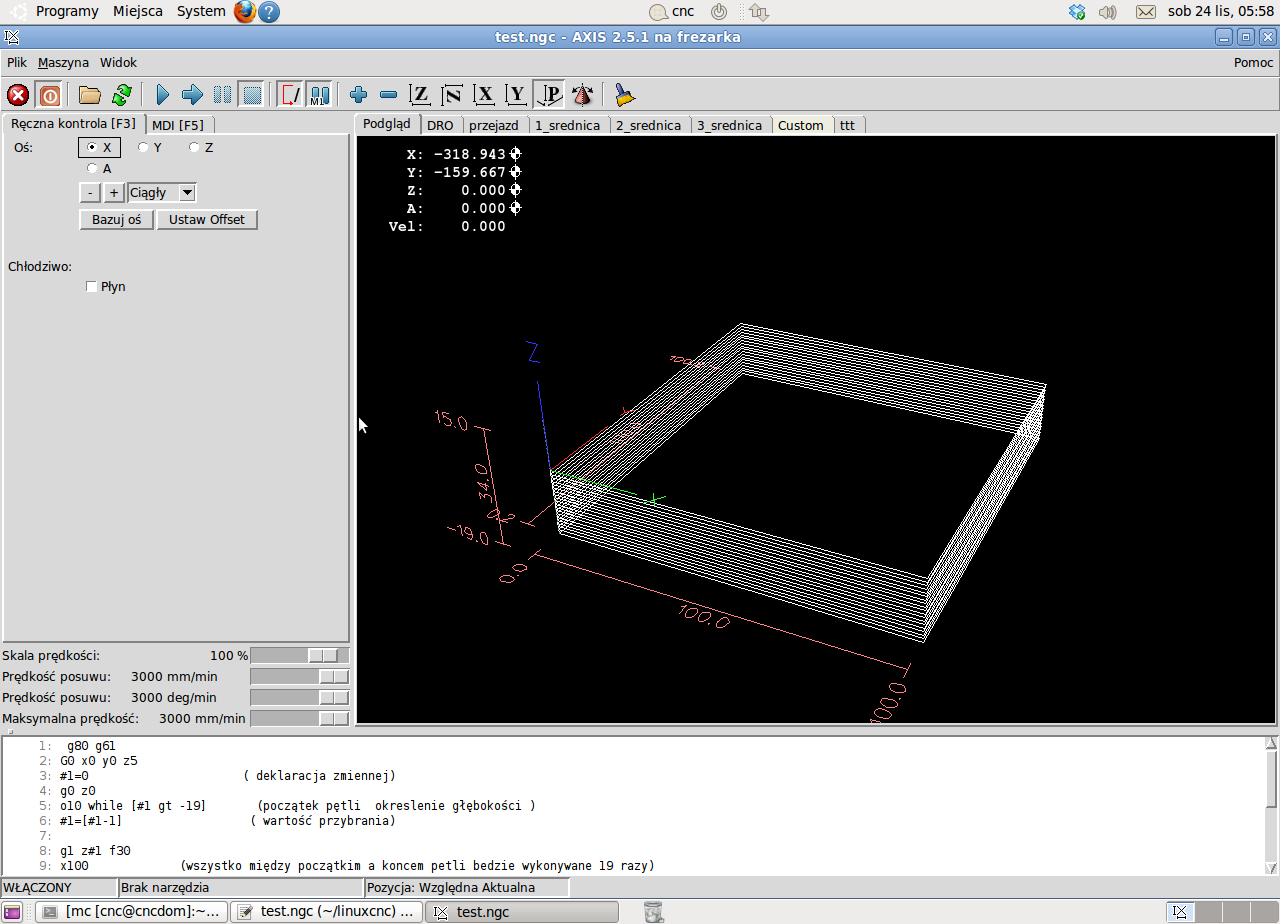
Task: Adjust Prędkość posuwu deg/min slider
Action: pos(300,697)
